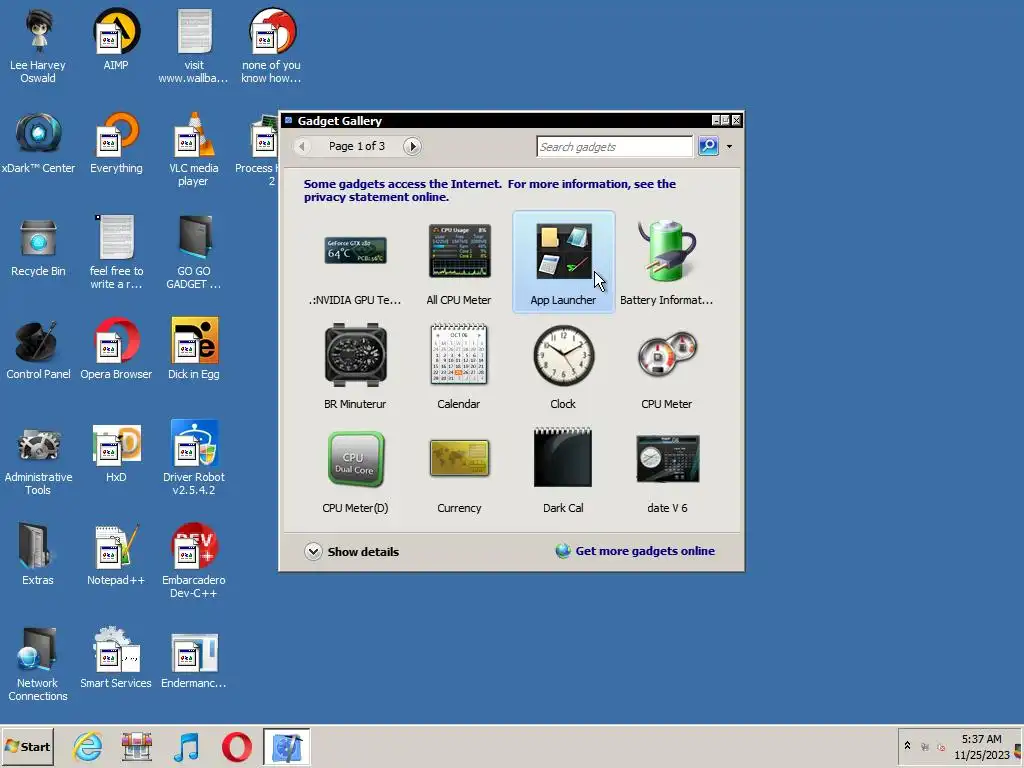The image size is (1024, 768).
Task: Select the none of you know how shortcut
Action: pyautogui.click(x=272, y=47)
